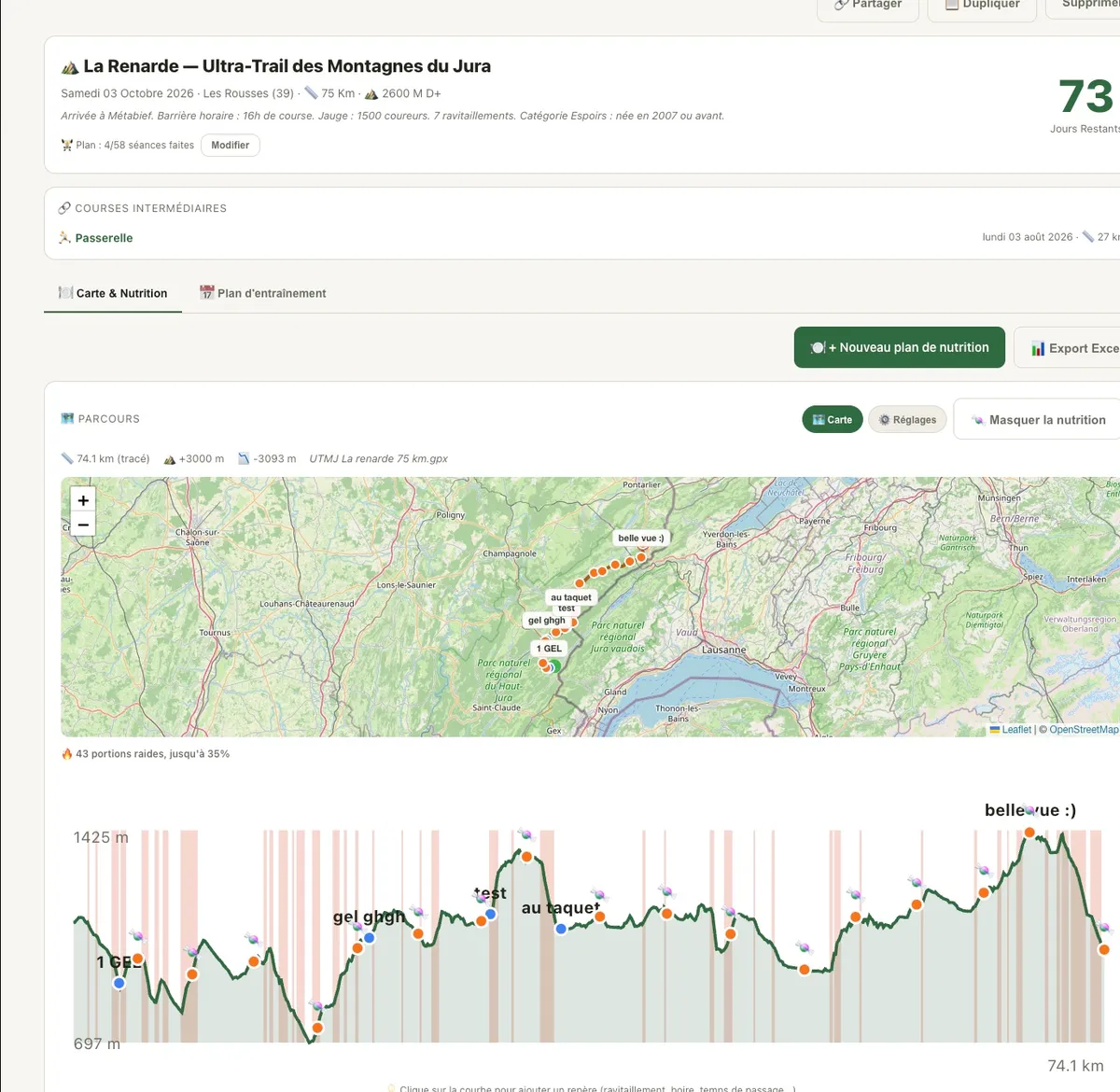Click blue 'au taquet' marker on profile
The width and height of the screenshot is (1120, 1092).
pyautogui.click(x=561, y=929)
